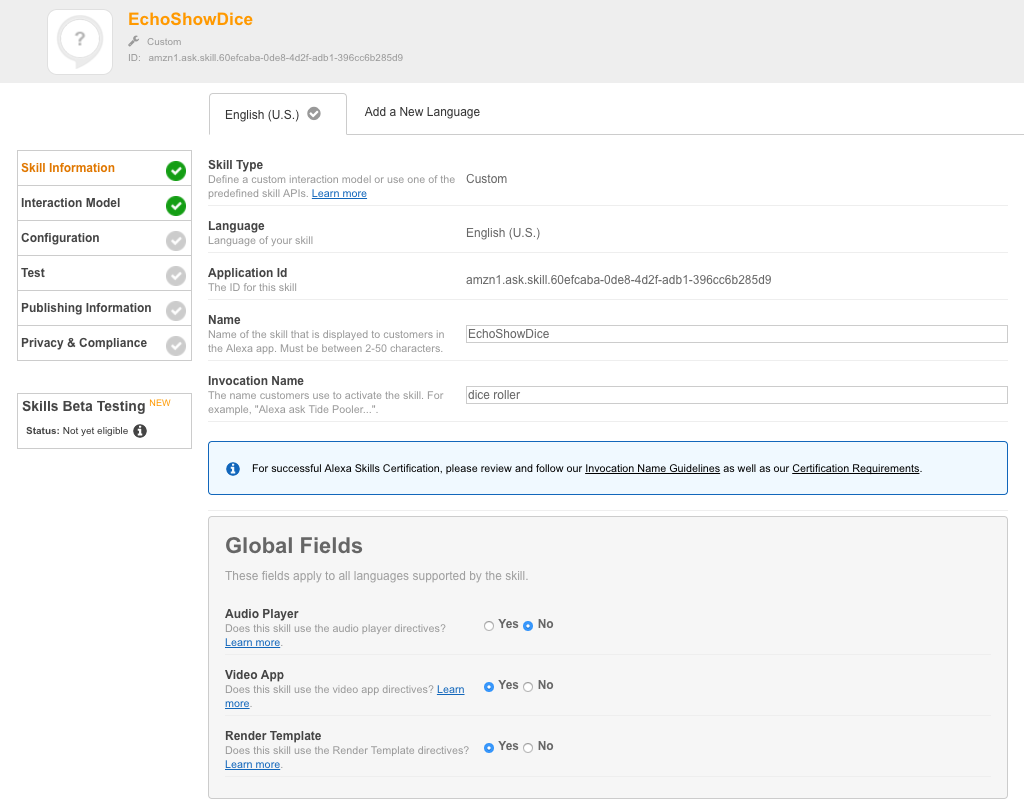The width and height of the screenshot is (1024, 810).
Task: Click the Global Fields heading
Action: coord(294,545)
